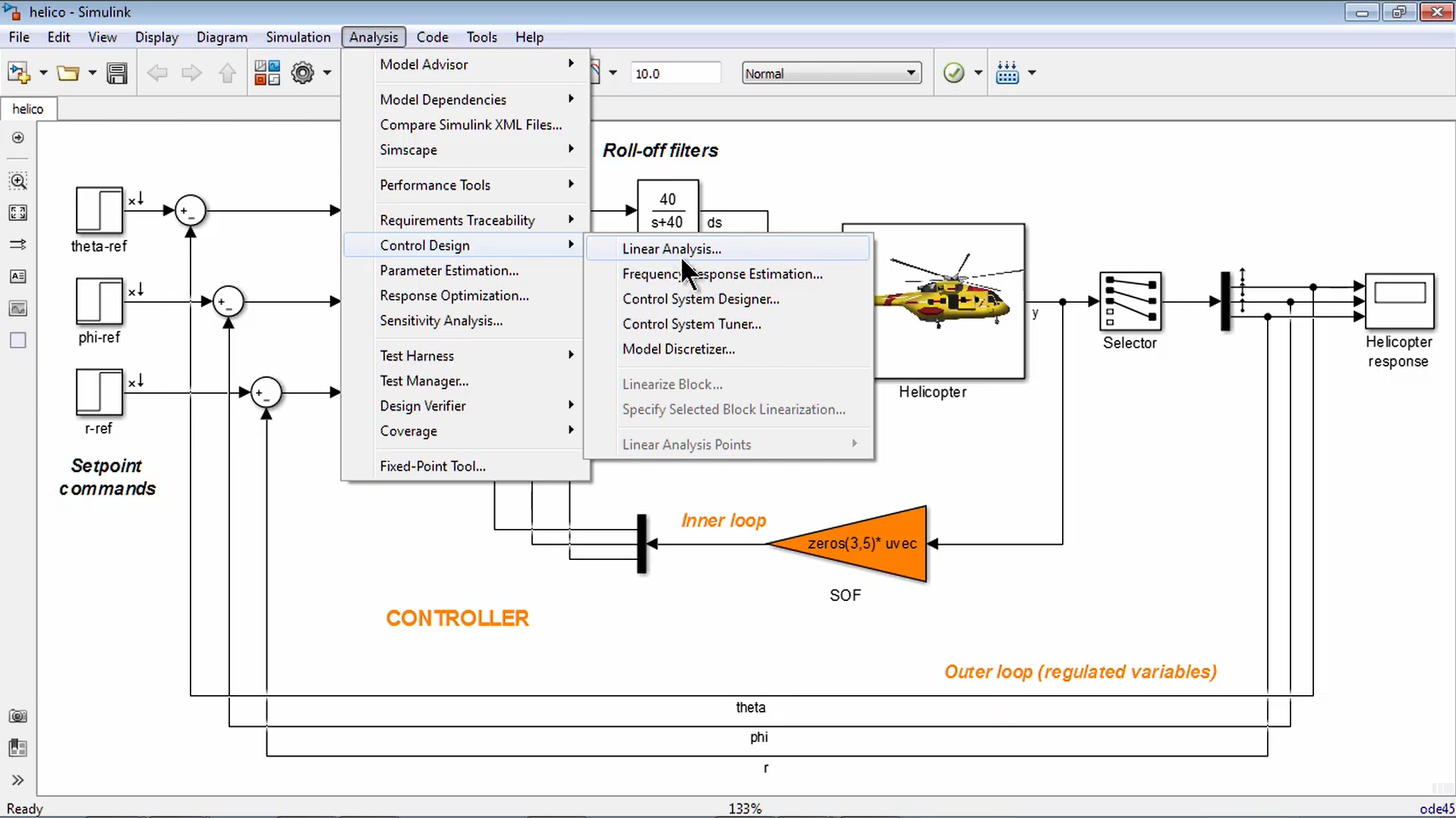Expand the Model Advisor submenu

pyautogui.click(x=467, y=64)
